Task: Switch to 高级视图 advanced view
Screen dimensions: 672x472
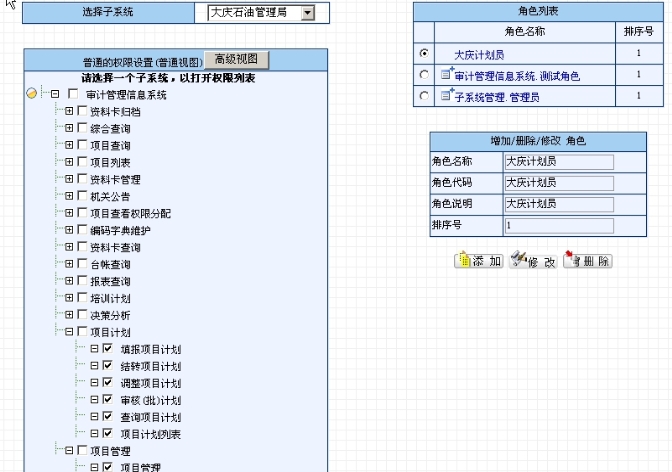Action: (x=236, y=59)
